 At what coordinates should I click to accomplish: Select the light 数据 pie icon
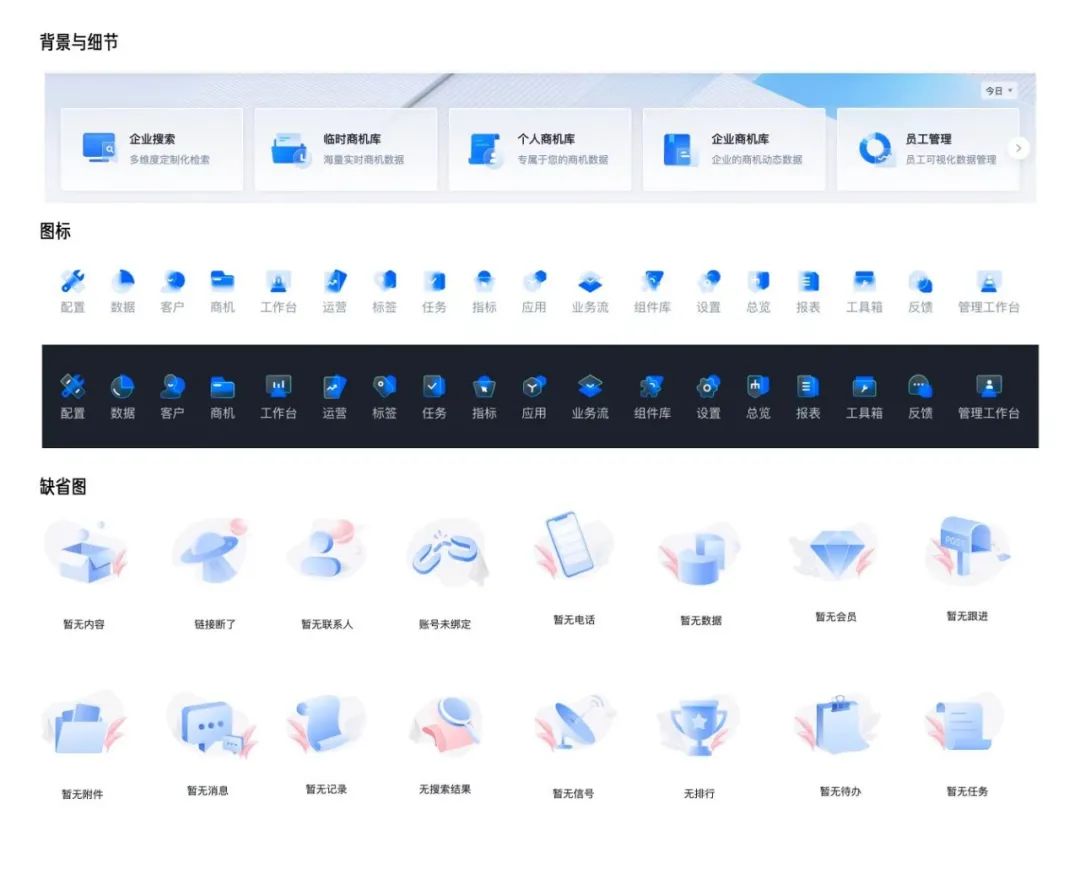(123, 281)
